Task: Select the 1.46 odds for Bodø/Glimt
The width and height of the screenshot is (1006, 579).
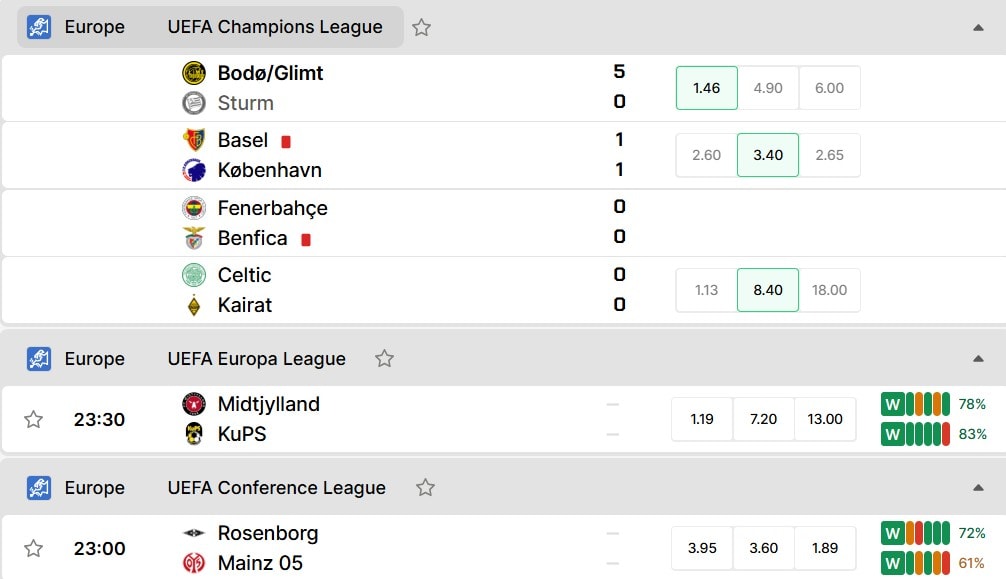Action: [706, 88]
